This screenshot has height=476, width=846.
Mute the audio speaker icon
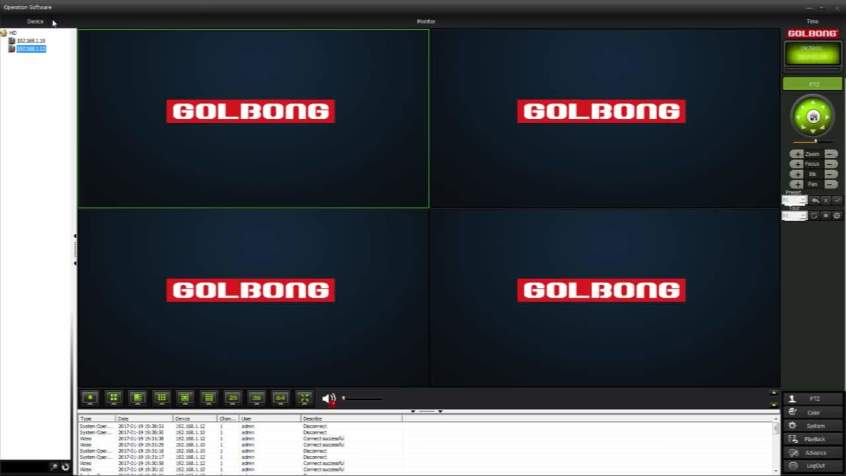329,399
